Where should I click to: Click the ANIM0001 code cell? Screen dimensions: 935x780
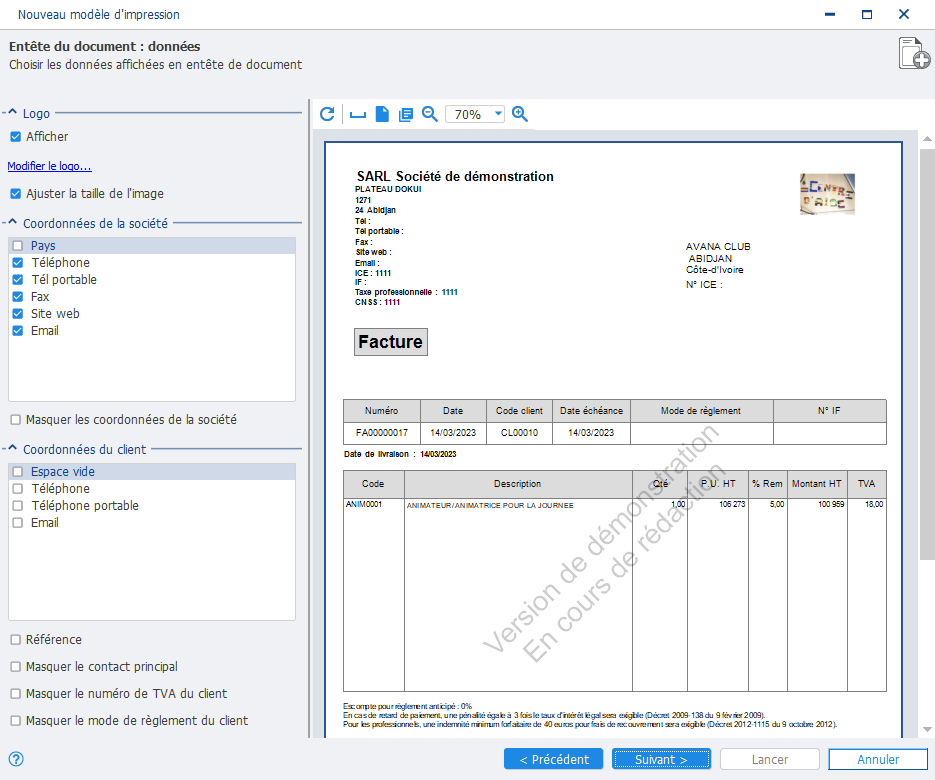tap(364, 504)
